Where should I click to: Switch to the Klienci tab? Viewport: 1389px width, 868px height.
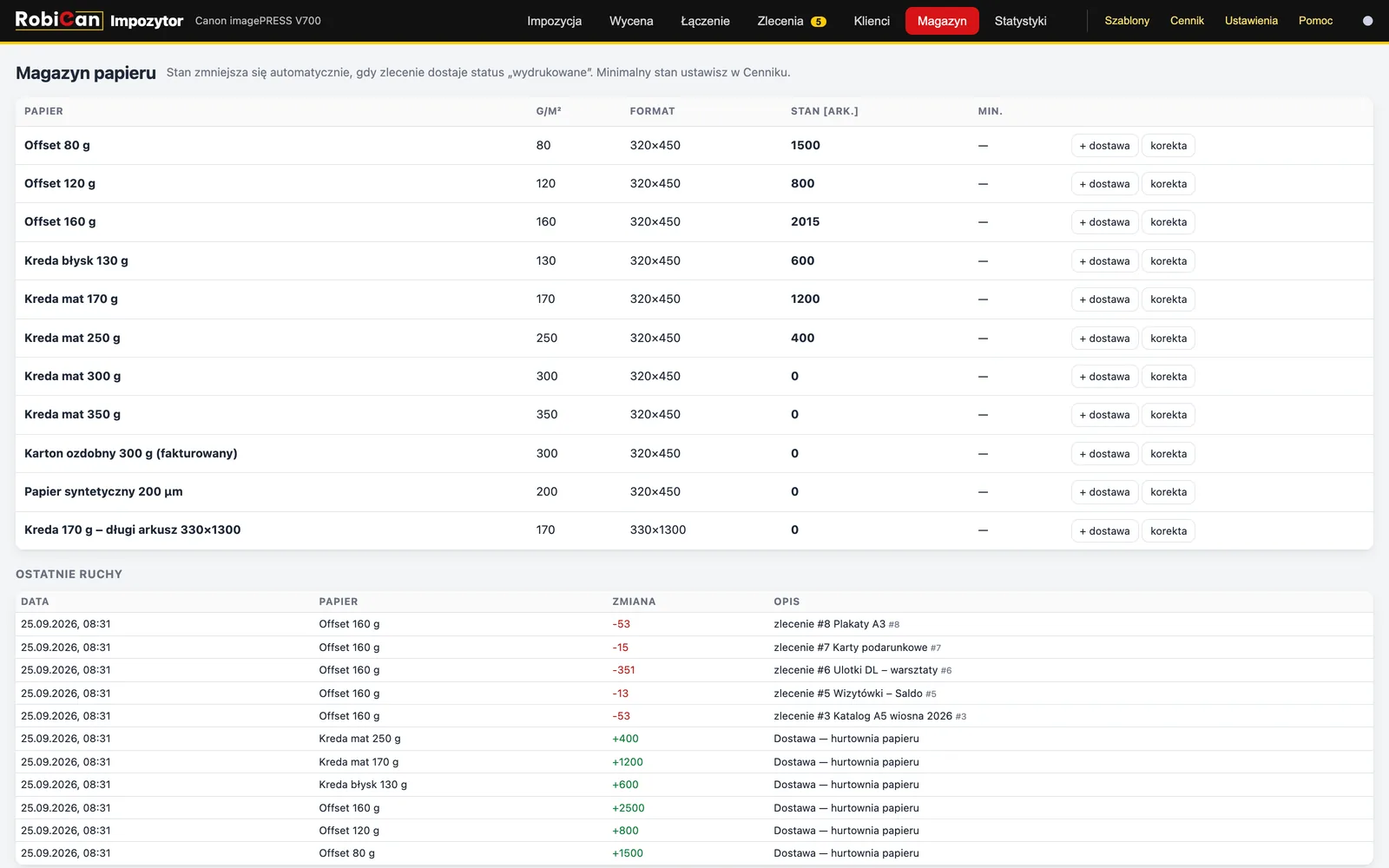(x=872, y=21)
